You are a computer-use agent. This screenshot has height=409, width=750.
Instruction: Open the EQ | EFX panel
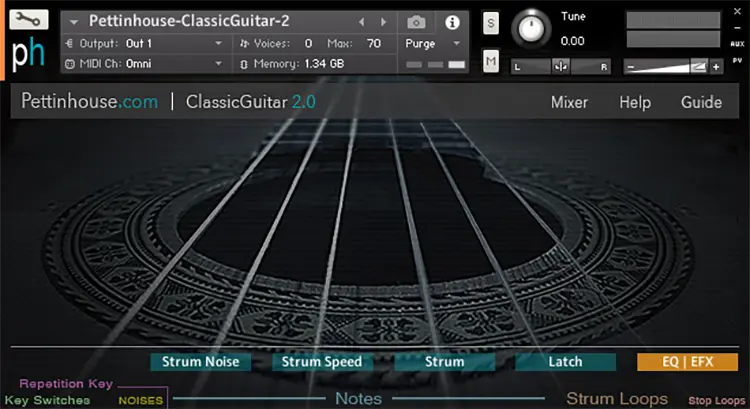click(687, 362)
